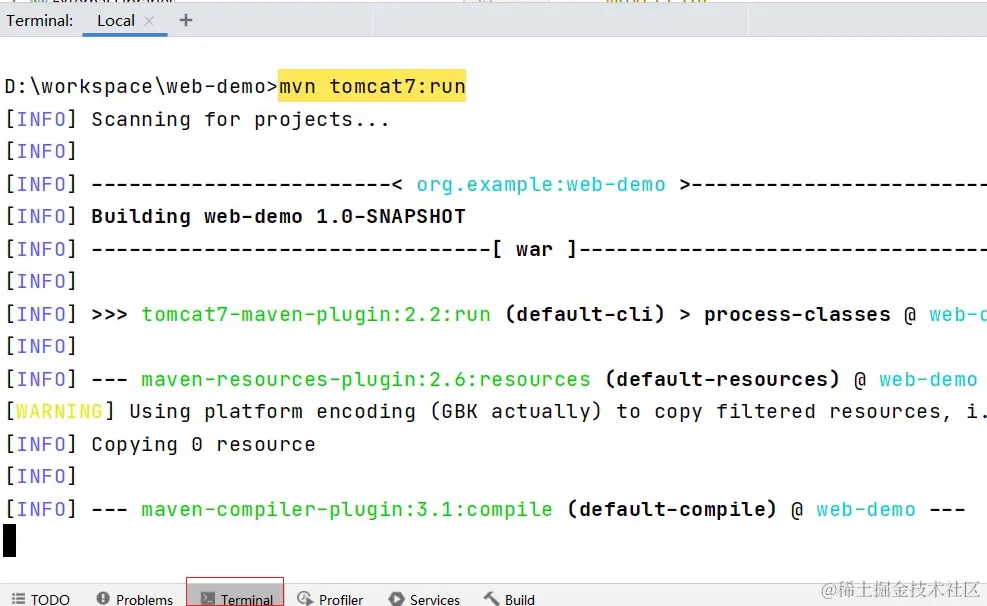Click the TODO list icon
The width and height of the screenshot is (987, 606).
tap(19, 598)
